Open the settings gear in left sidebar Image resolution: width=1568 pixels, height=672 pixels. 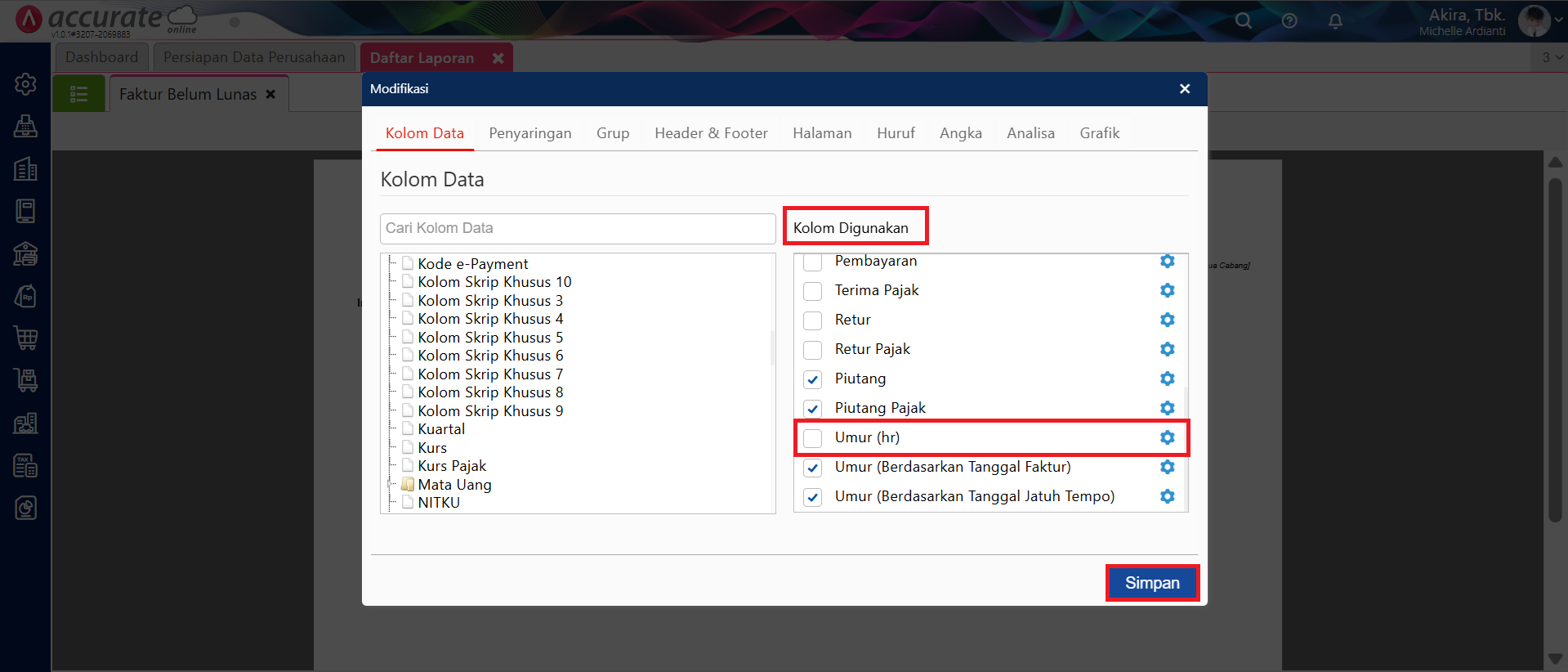click(x=25, y=84)
